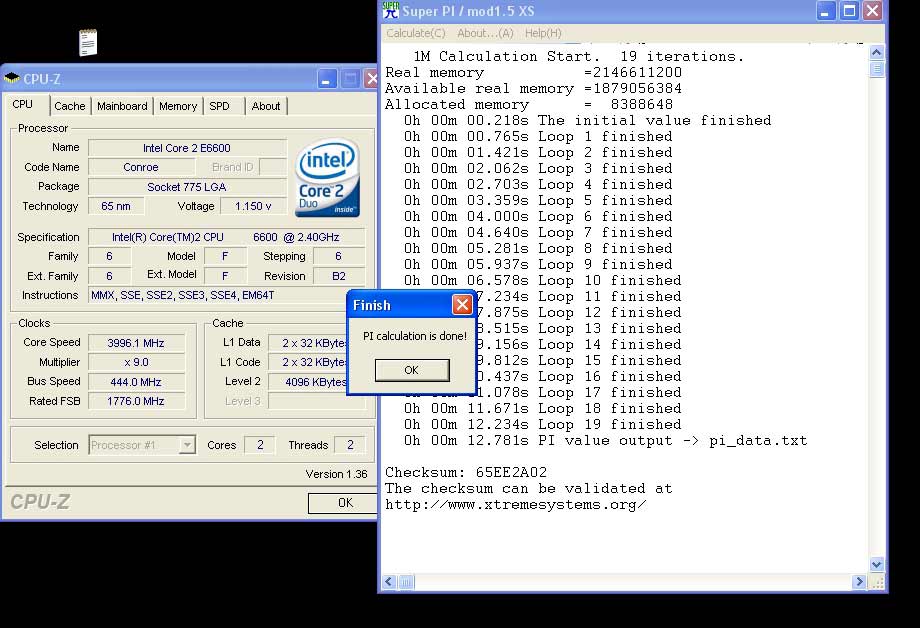Click the Super PI horizontal scrollbar right arrow
Screen dimensions: 920x628
coord(860,582)
